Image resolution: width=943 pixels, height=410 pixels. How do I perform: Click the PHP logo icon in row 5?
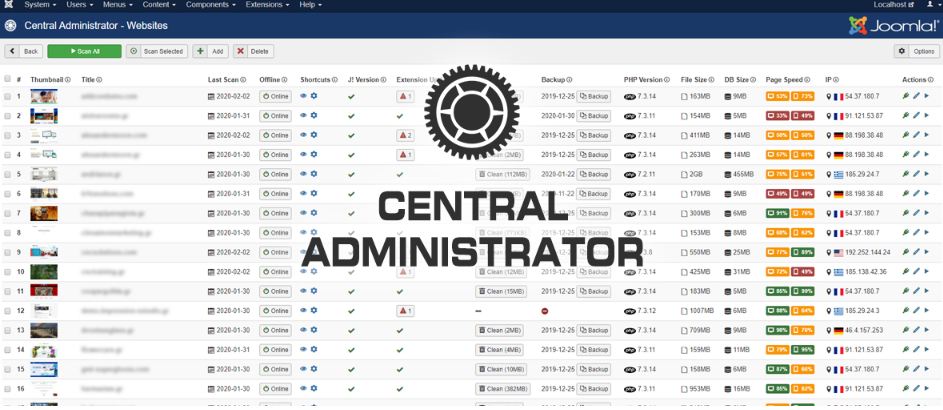coord(630,174)
